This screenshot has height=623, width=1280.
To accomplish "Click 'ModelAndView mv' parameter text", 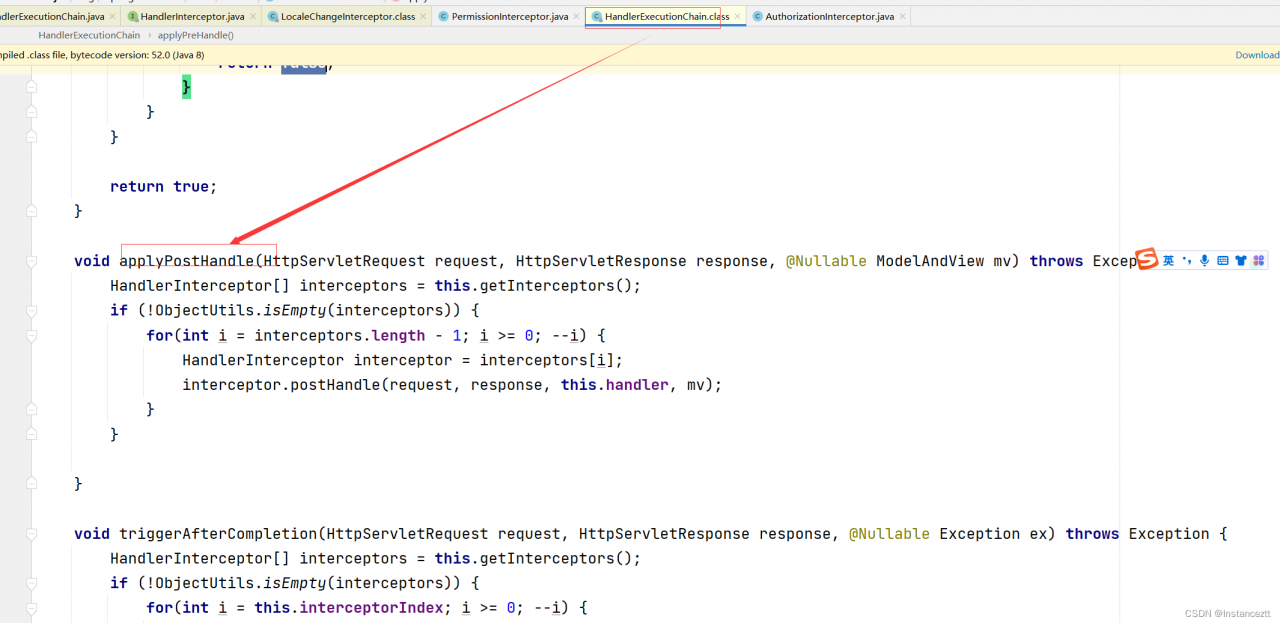I will 944,261.
